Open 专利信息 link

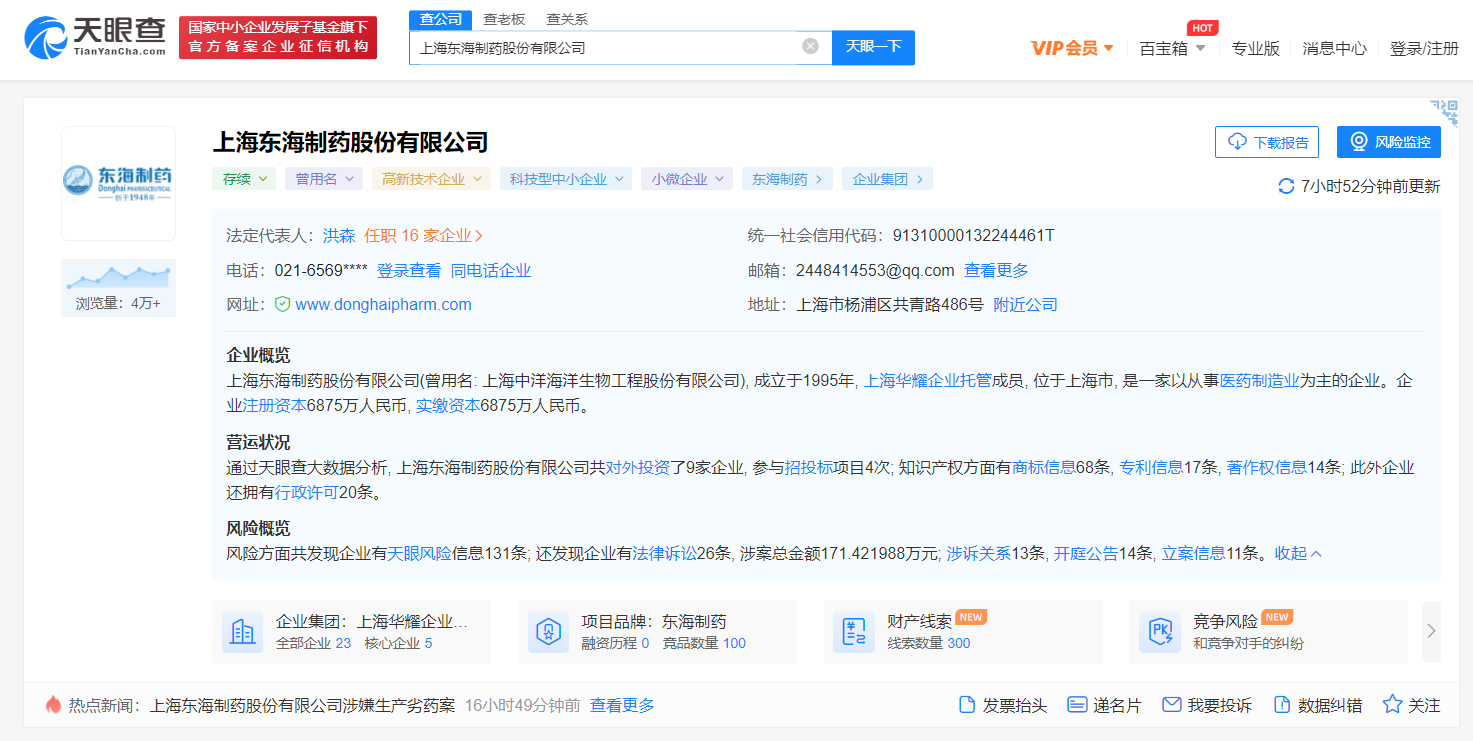1151,467
